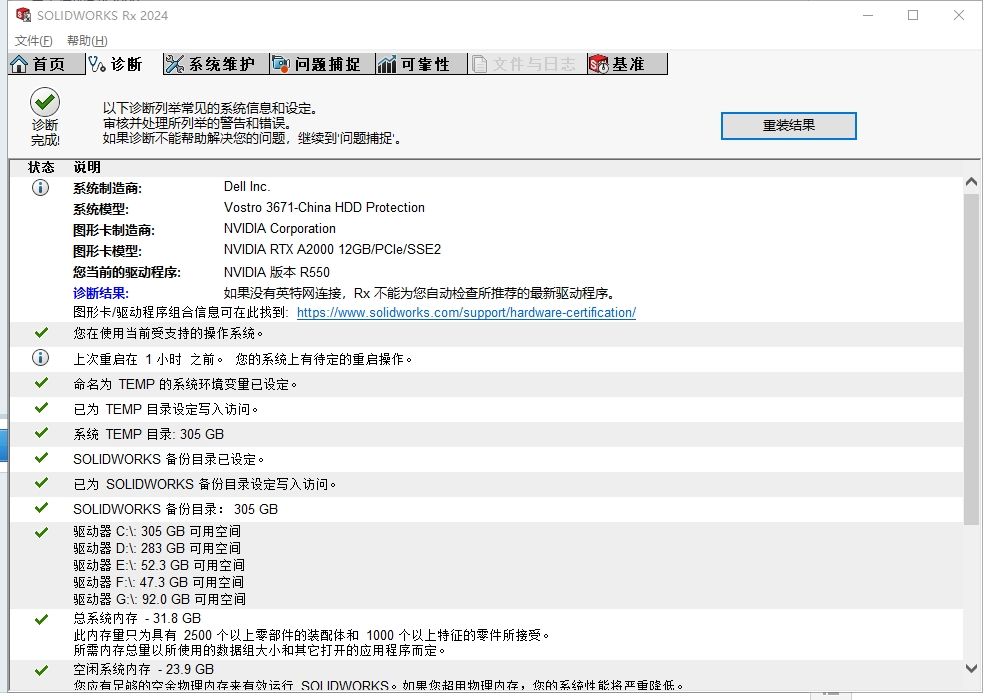Open the 帮助(H) menu
Screen dimensions: 990x700
click(87, 40)
